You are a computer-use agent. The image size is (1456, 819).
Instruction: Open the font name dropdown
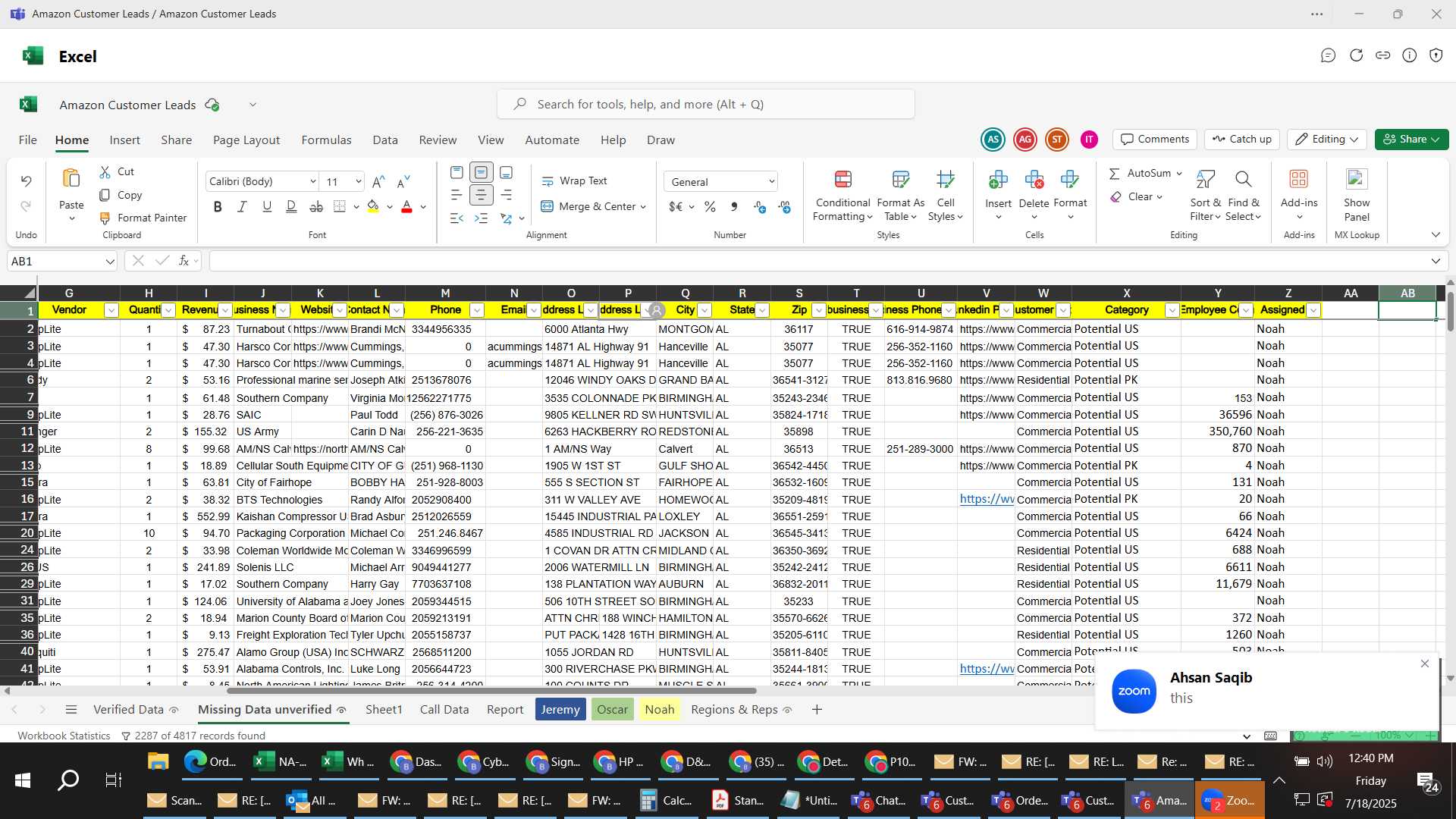pyautogui.click(x=312, y=182)
